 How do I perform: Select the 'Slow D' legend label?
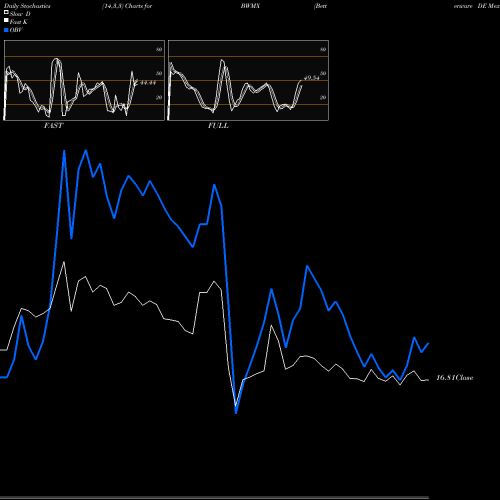pos(20,14)
